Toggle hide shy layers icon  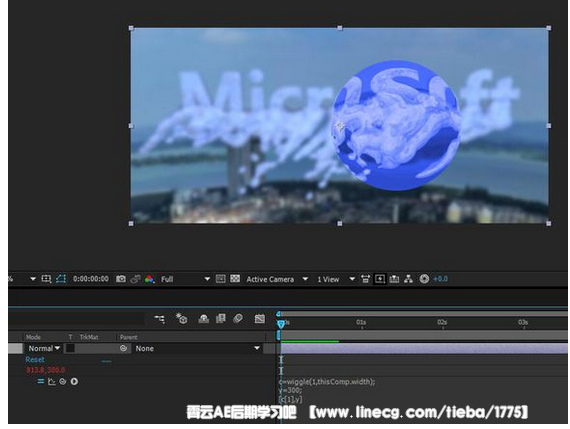point(203,319)
